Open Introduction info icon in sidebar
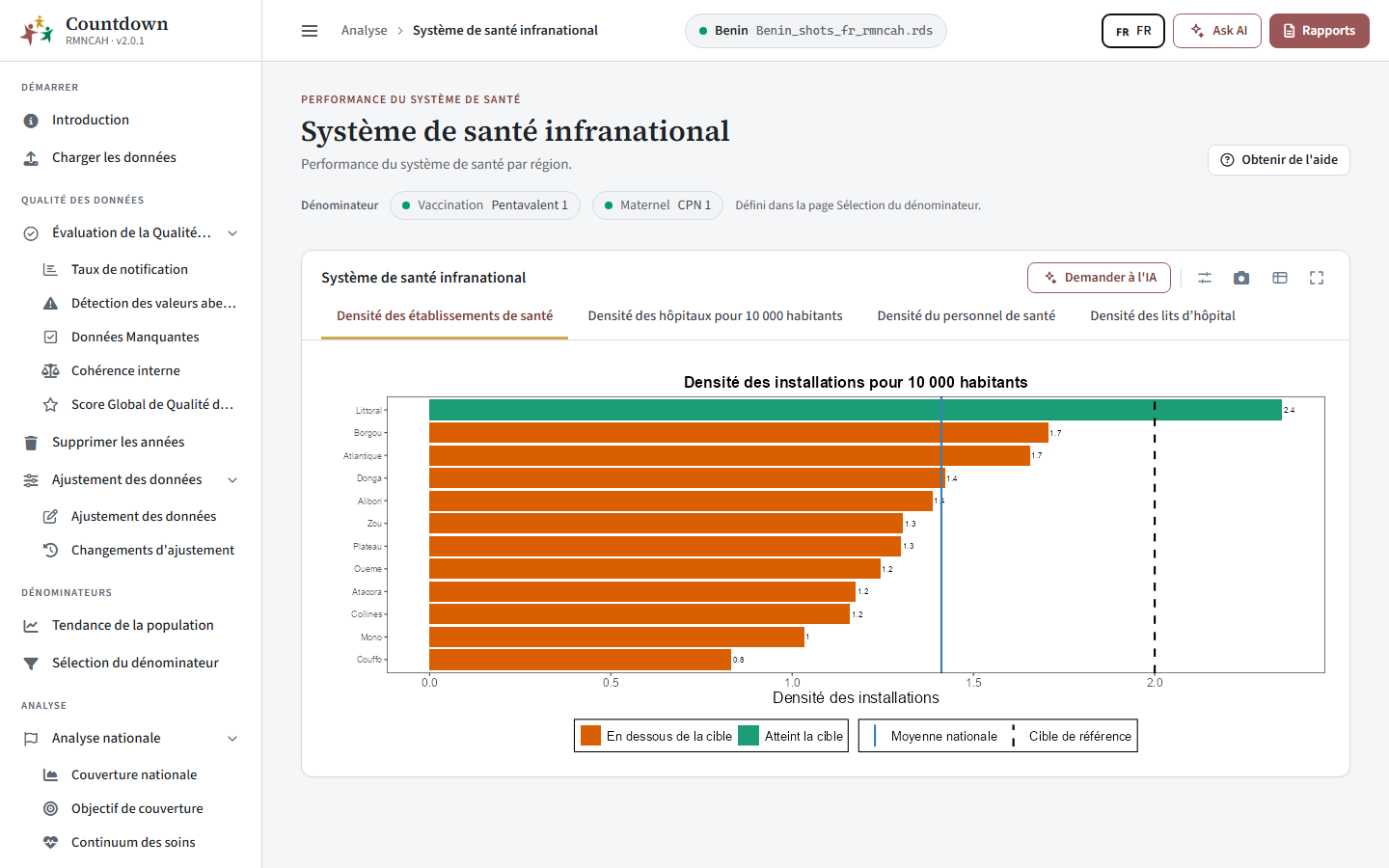The image size is (1389, 868). click(31, 121)
